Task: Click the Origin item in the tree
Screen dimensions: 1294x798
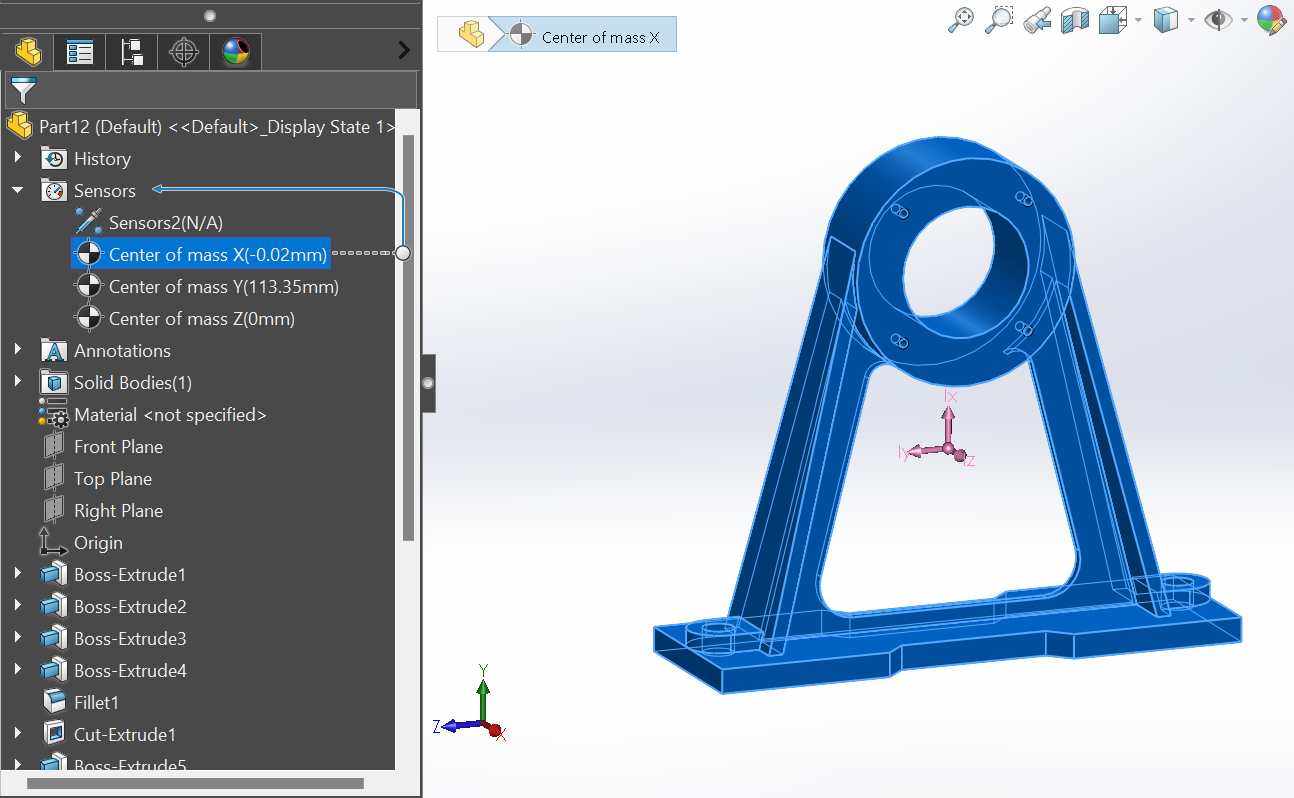Action: coord(98,543)
